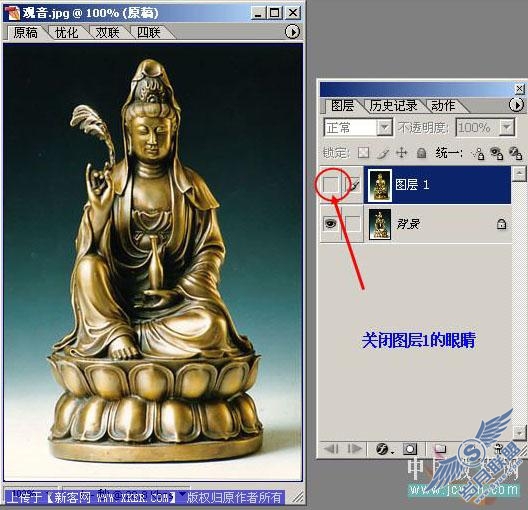
Task: Click the lock position move icon
Action: [x=402, y=153]
